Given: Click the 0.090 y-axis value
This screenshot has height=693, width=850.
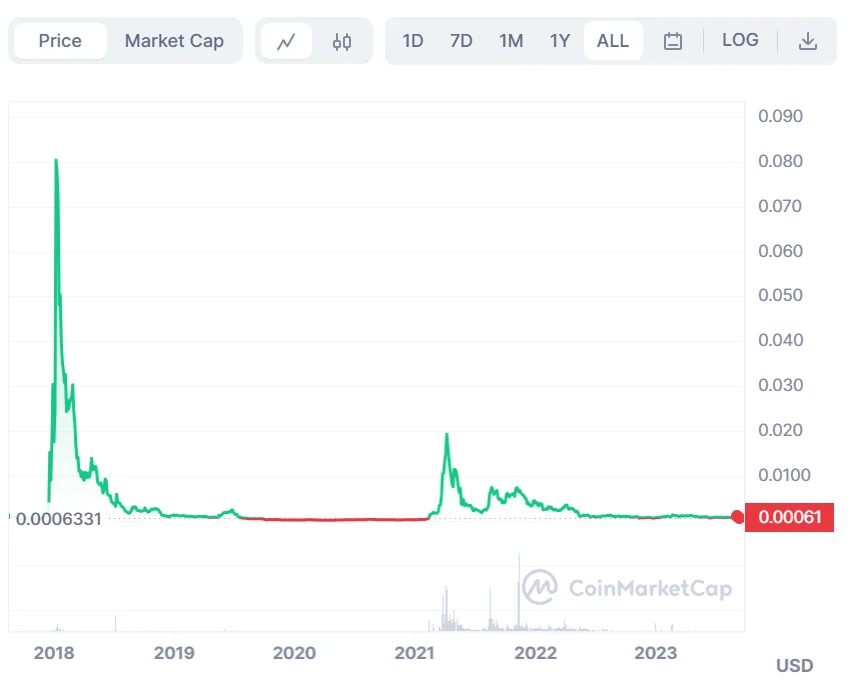Looking at the screenshot, I should click(780, 116).
